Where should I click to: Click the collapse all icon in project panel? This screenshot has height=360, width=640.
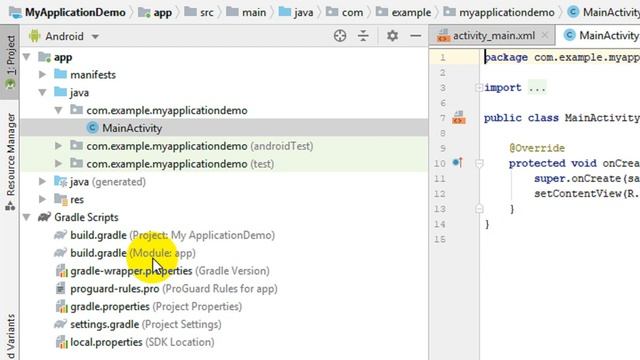click(x=363, y=36)
